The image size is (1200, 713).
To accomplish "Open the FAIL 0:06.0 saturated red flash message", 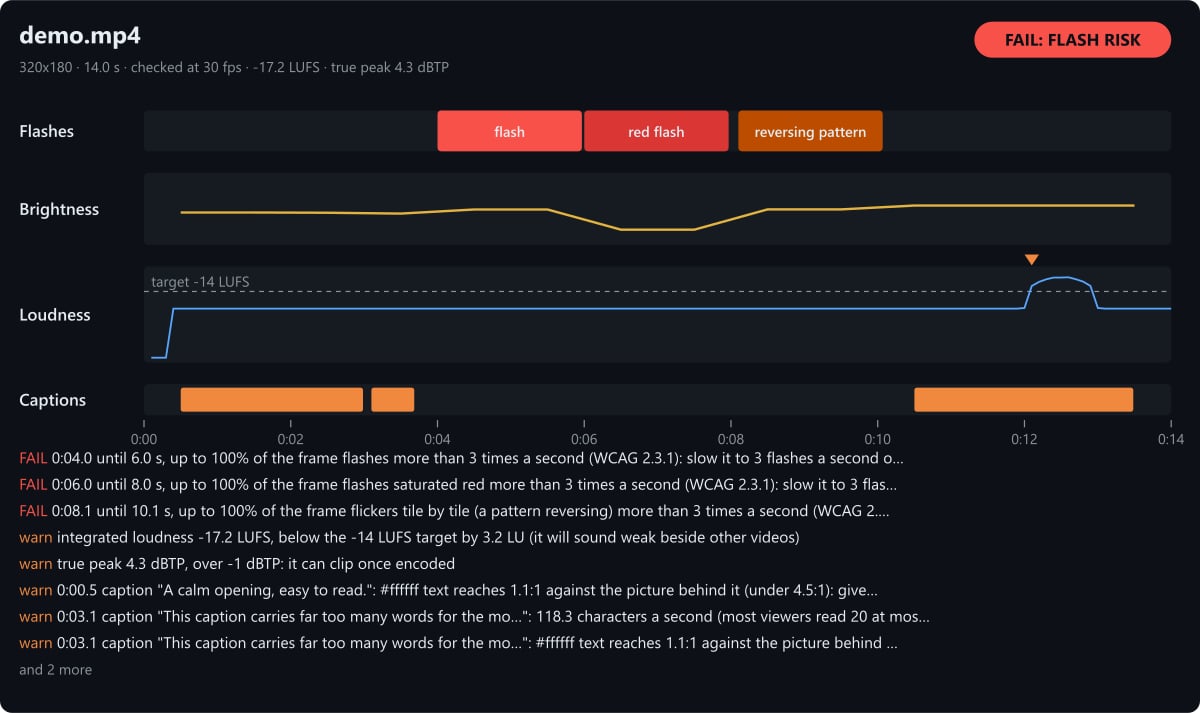I will (x=458, y=484).
